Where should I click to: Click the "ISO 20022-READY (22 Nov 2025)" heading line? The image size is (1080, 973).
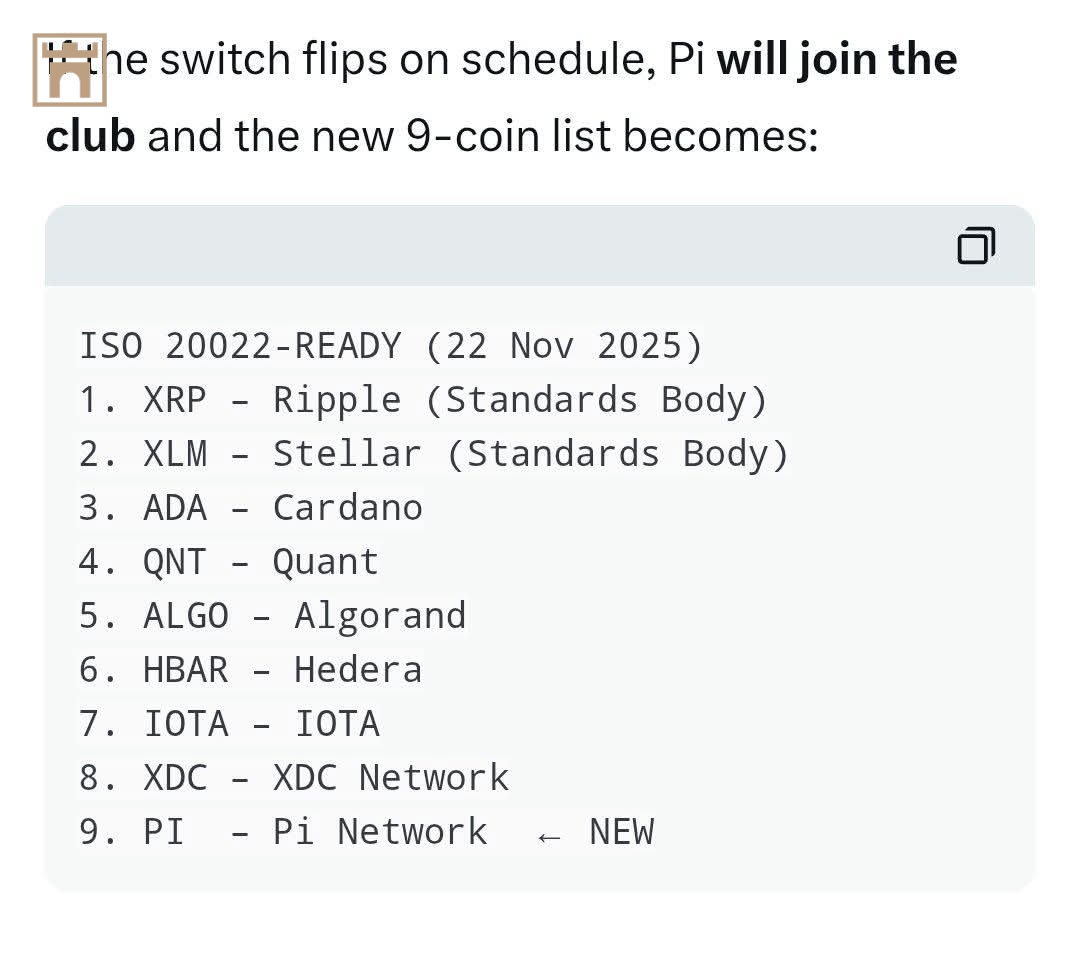point(391,346)
